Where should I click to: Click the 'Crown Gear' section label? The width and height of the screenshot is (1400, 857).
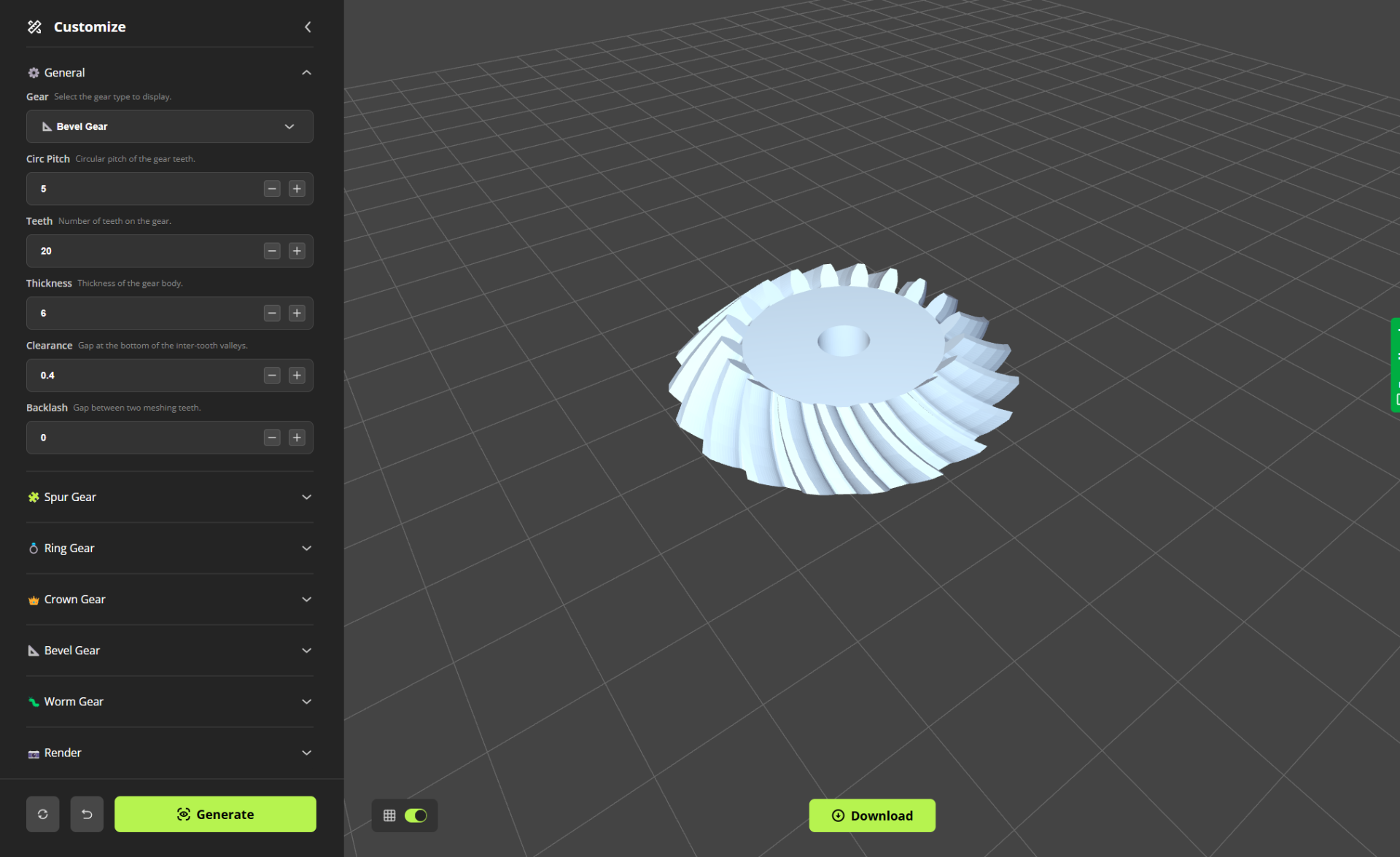tap(74, 600)
